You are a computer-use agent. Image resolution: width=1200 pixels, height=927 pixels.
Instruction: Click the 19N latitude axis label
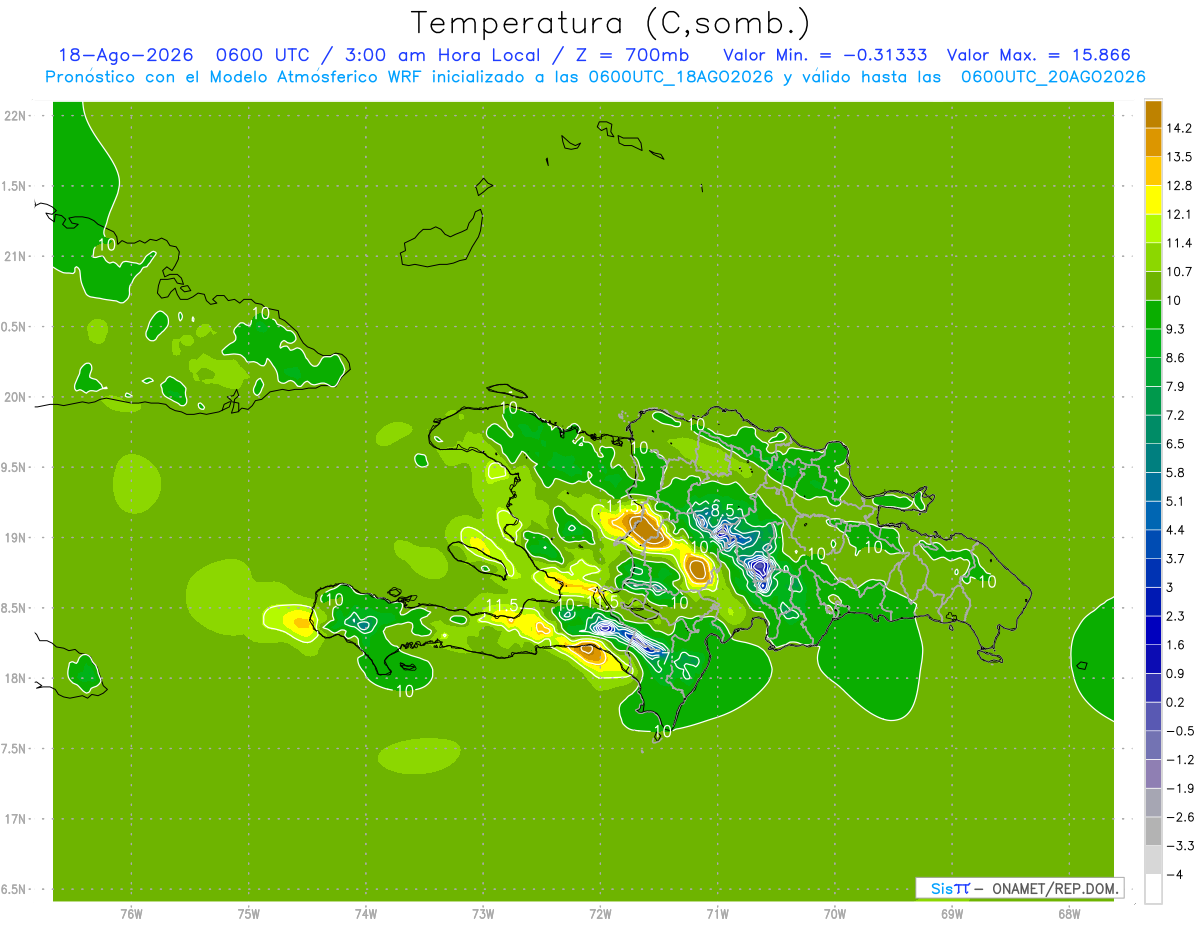[15, 538]
